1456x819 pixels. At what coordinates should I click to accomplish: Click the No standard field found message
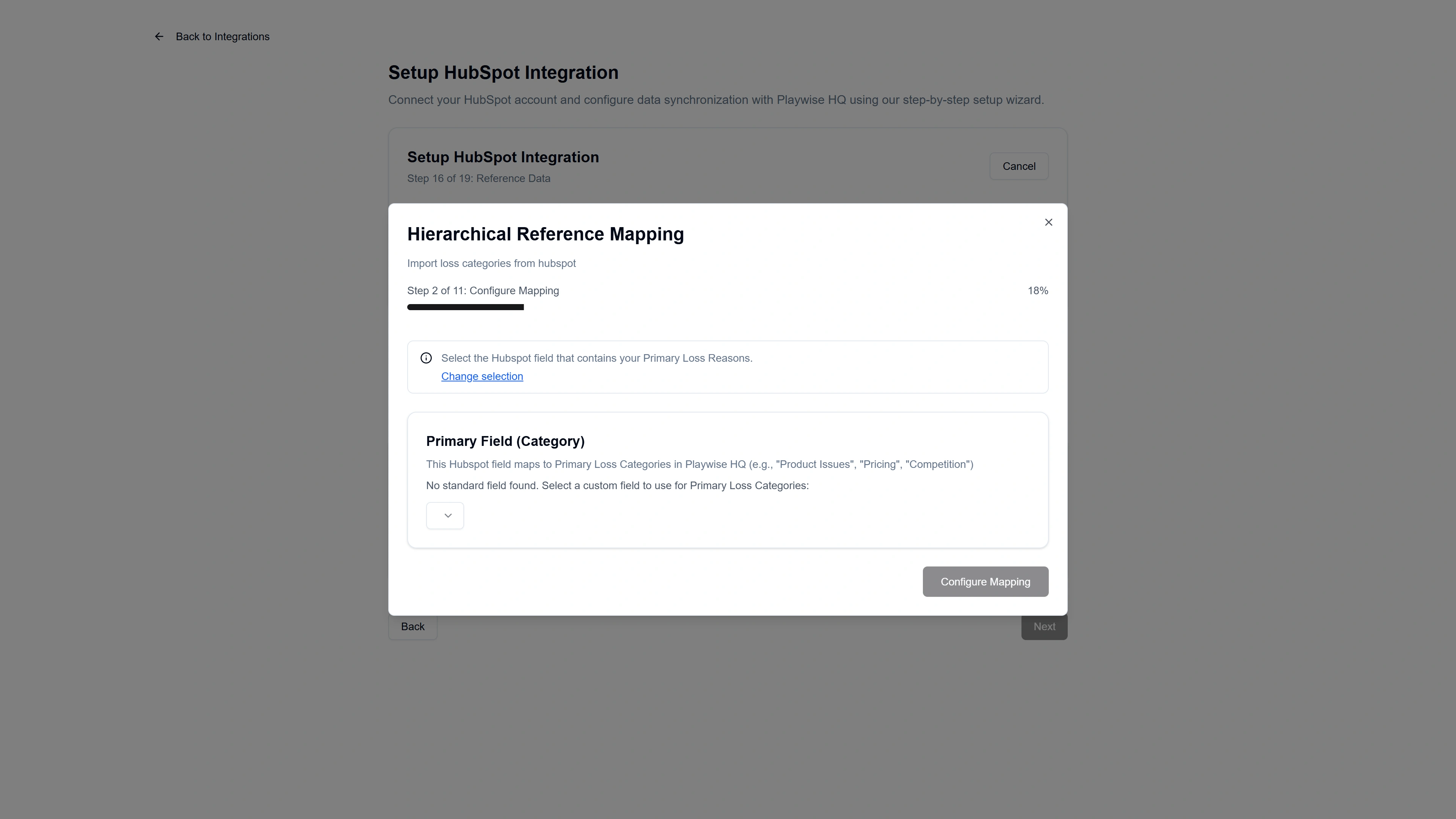coord(617,485)
